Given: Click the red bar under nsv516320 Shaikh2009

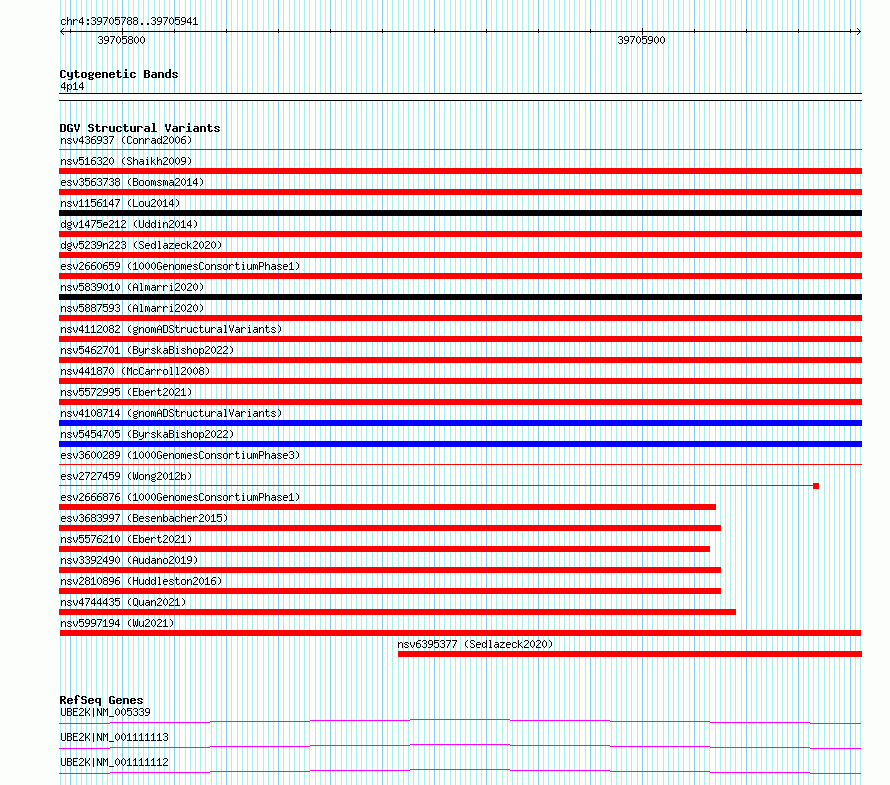Looking at the screenshot, I should click(460, 171).
